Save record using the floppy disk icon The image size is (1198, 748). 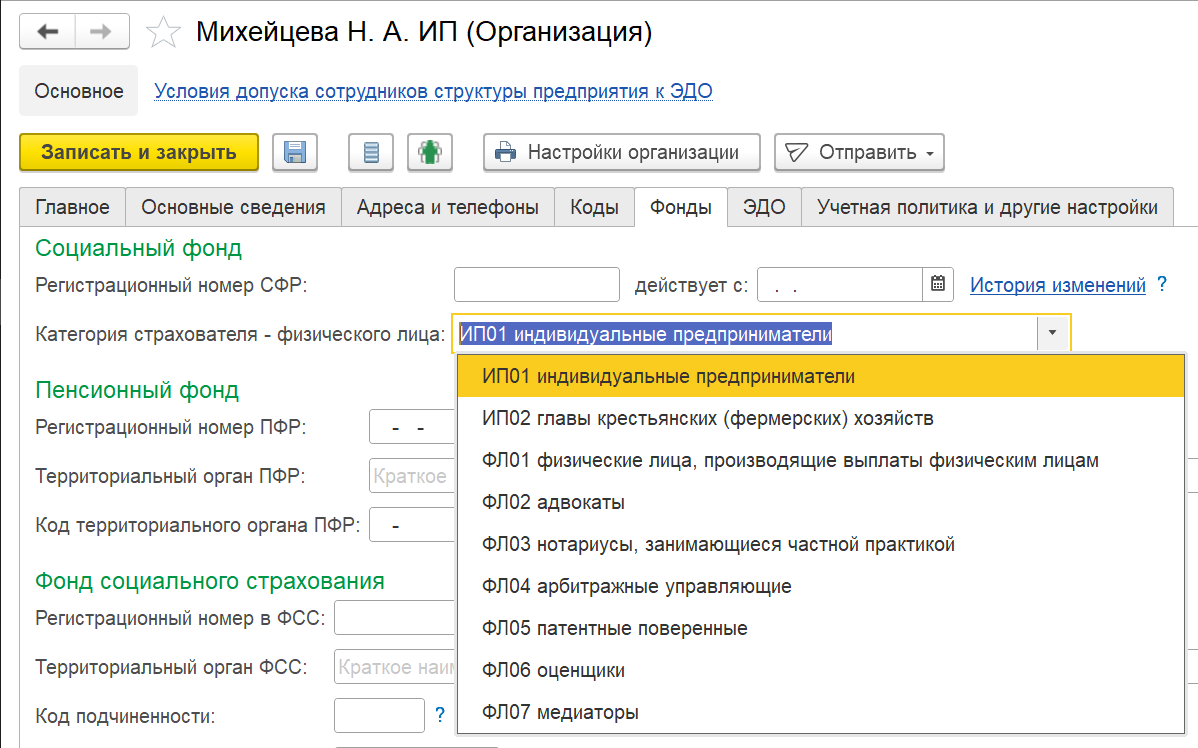click(295, 153)
